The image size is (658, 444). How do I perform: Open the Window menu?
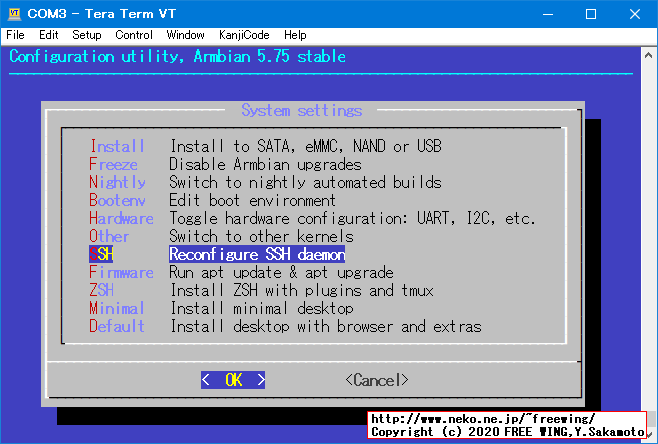(185, 35)
